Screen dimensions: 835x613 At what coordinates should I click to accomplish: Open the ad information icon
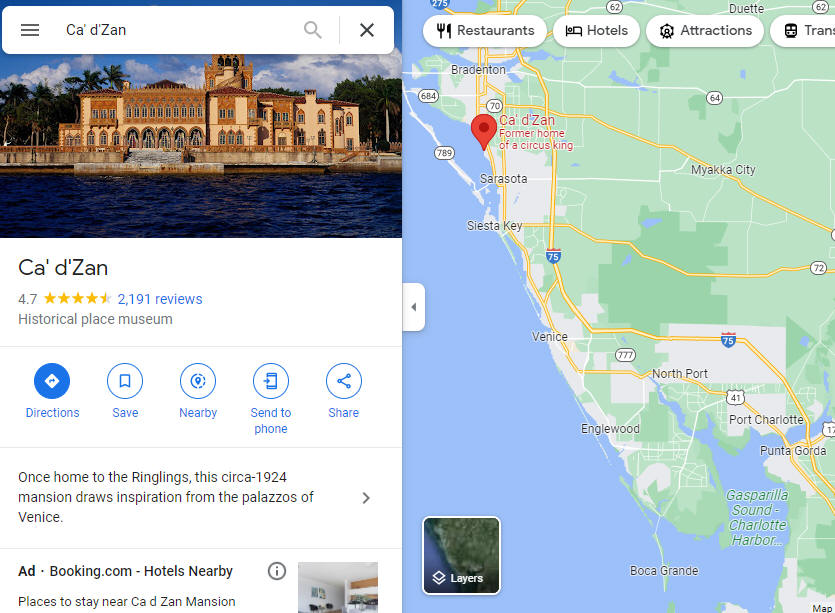(x=277, y=571)
